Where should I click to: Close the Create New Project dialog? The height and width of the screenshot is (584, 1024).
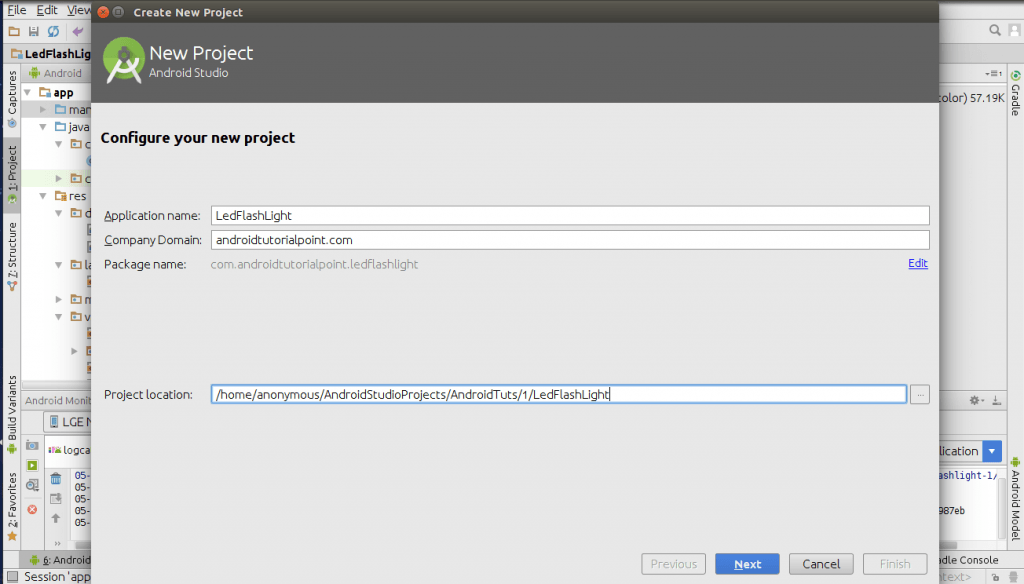(103, 12)
